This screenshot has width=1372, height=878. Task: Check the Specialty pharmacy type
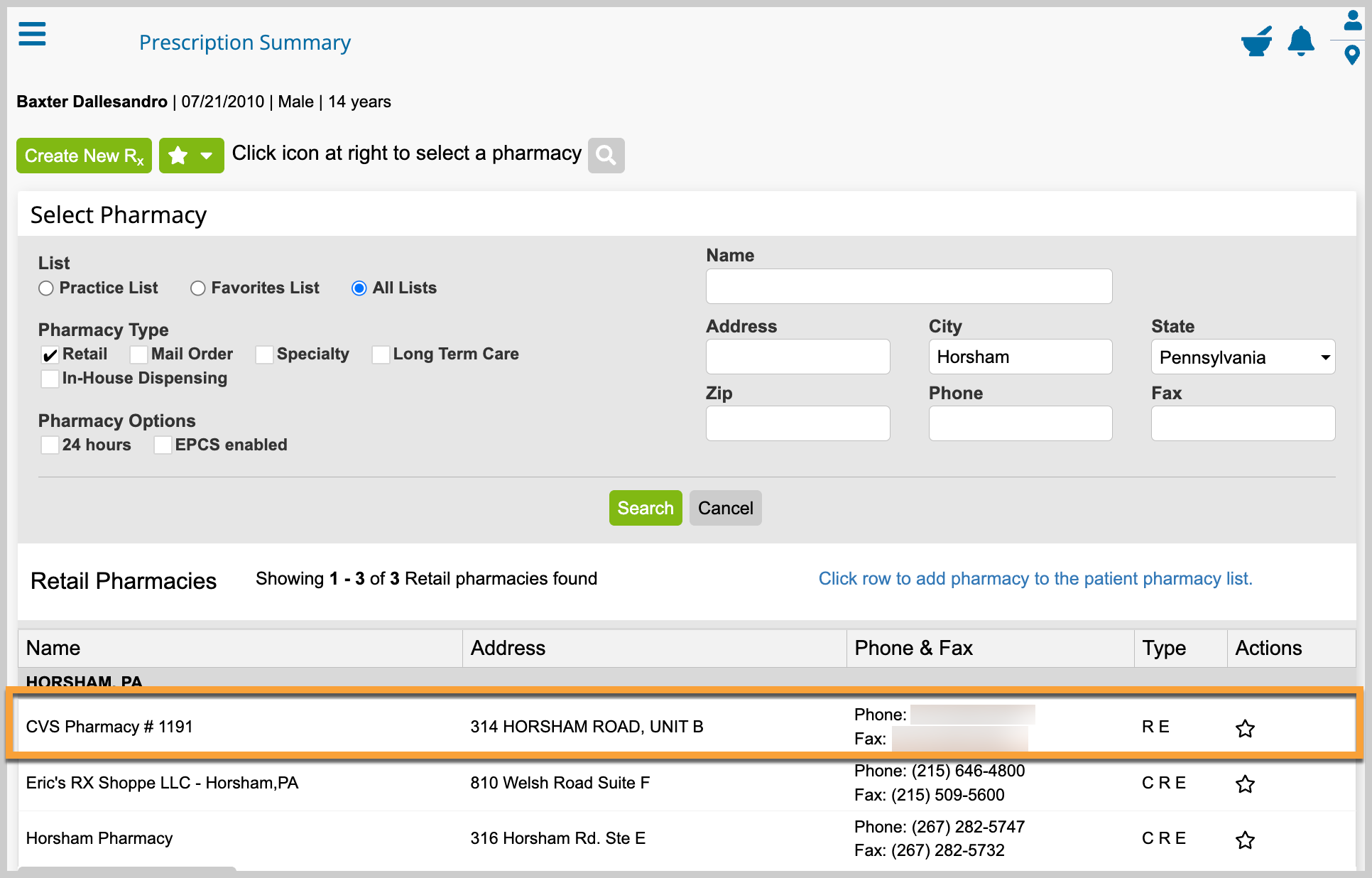[x=264, y=354]
